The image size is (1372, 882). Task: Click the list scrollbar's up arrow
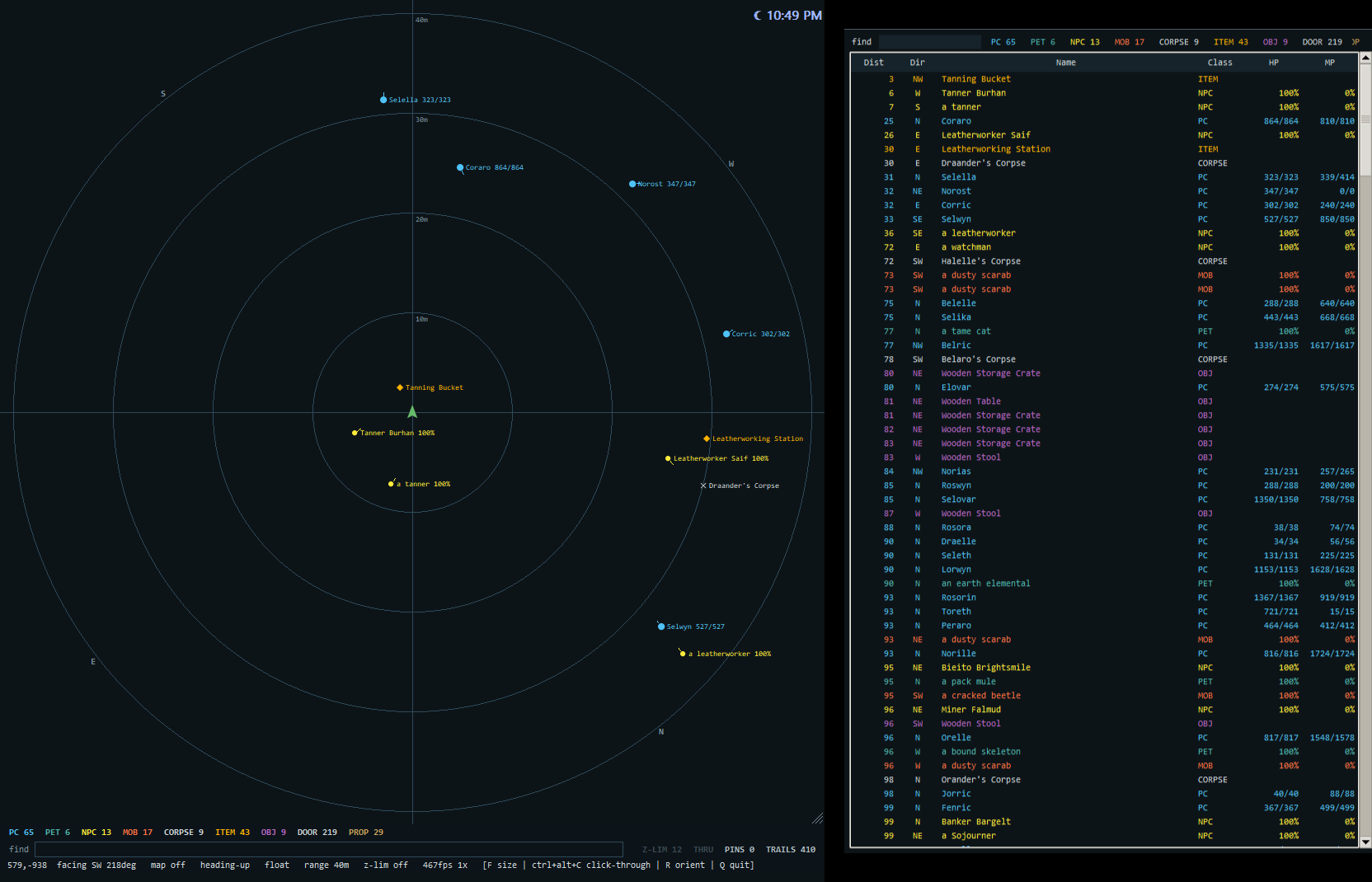pyautogui.click(x=1365, y=59)
